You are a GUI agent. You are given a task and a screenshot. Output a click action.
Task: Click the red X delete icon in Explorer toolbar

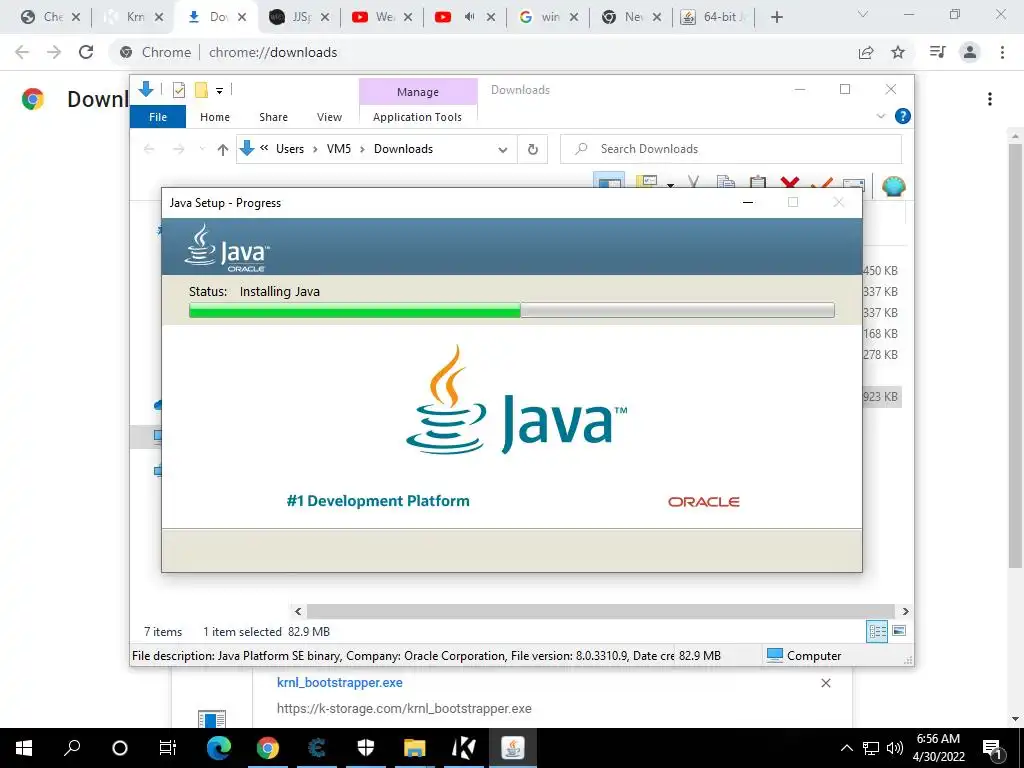click(x=790, y=183)
